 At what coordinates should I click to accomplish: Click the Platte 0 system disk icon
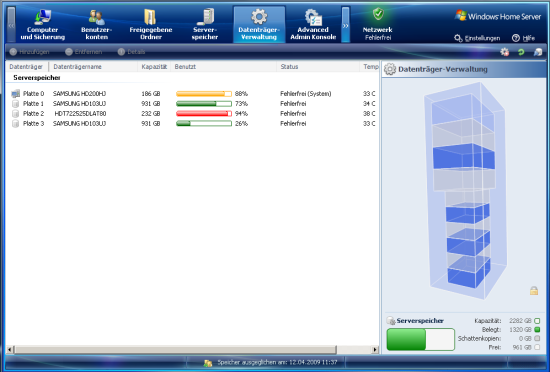pyautogui.click(x=15, y=94)
